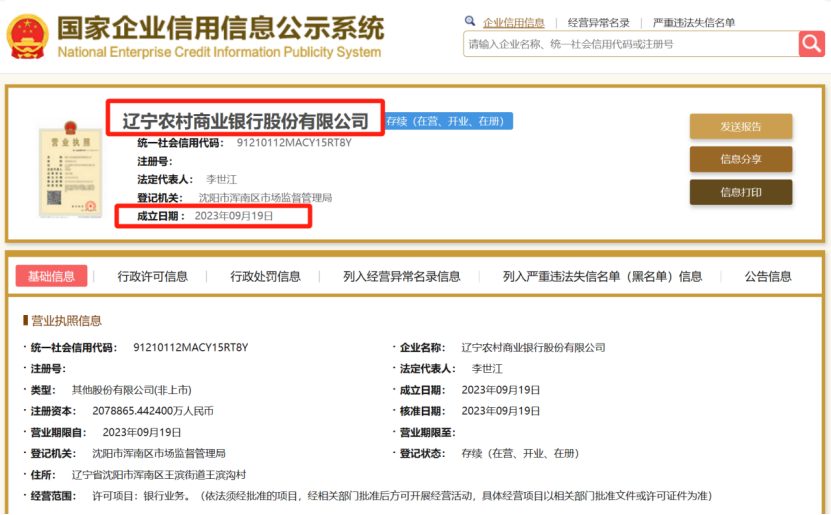This screenshot has height=515, width=831.
Task: Click the 信息分享 button
Action: point(741,159)
